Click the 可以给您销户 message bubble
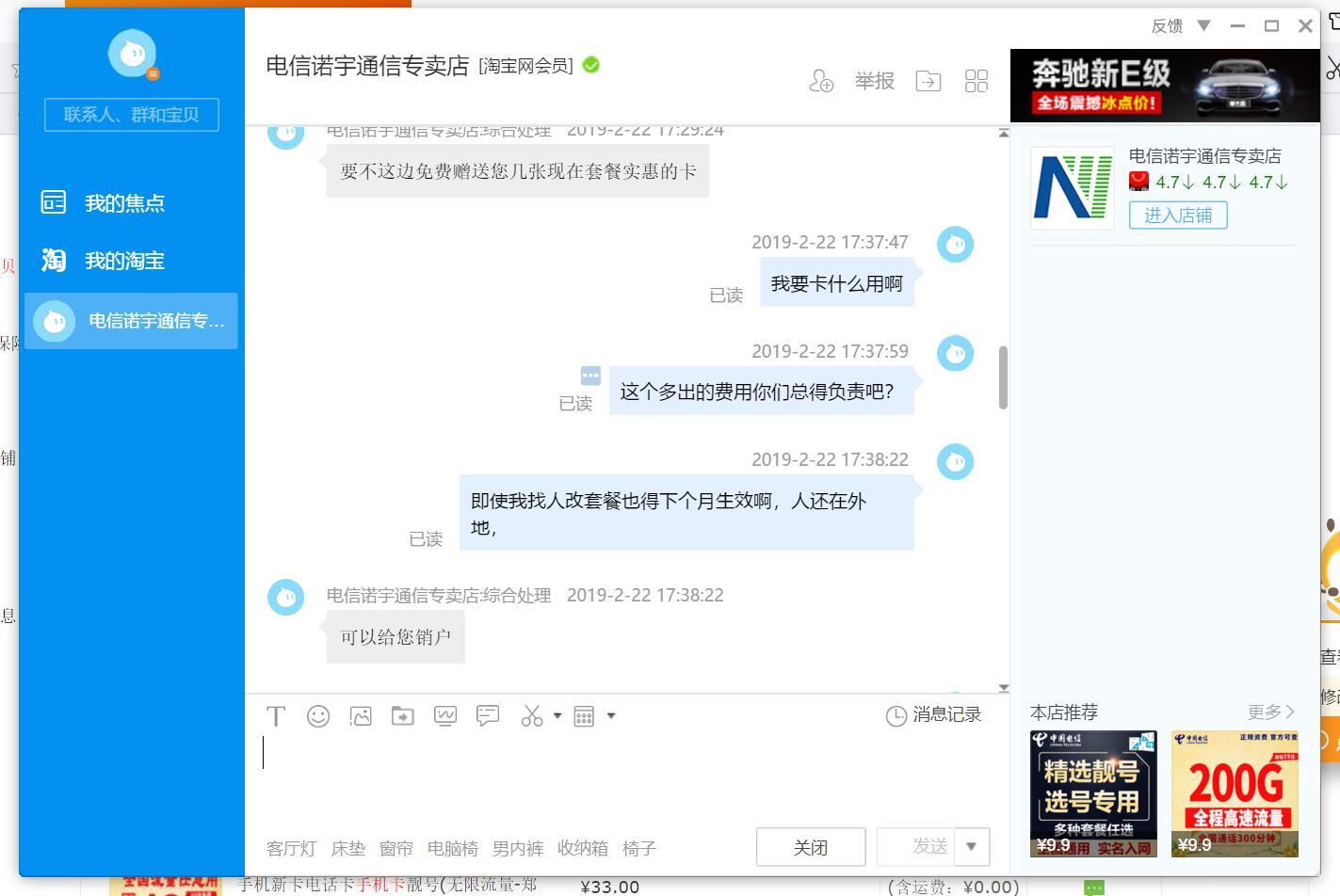 point(396,637)
